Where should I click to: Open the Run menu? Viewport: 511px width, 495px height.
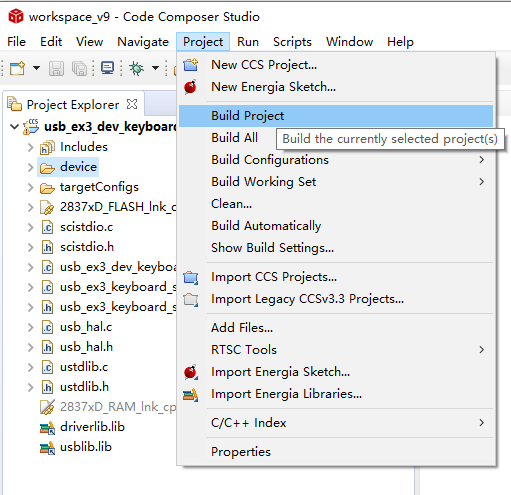(x=248, y=42)
